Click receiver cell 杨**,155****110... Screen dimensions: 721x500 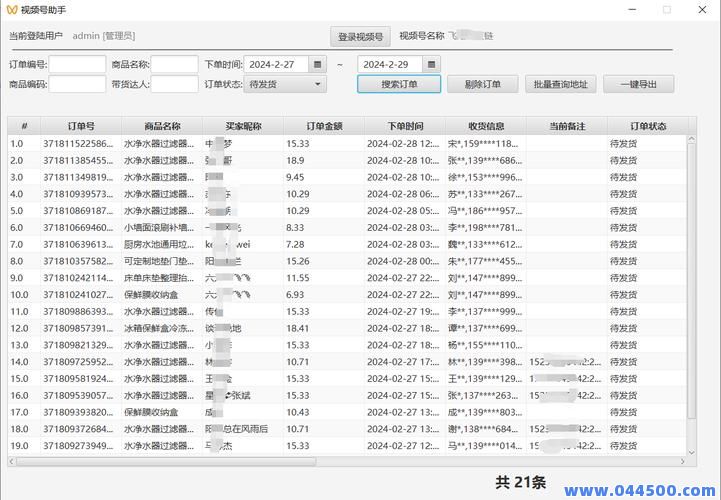click(x=485, y=345)
